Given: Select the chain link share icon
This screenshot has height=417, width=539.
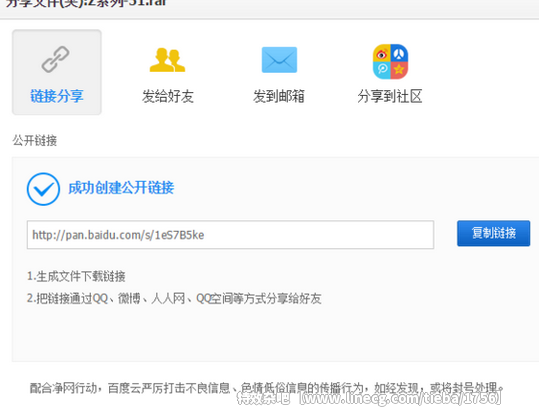Looking at the screenshot, I should tap(55, 59).
